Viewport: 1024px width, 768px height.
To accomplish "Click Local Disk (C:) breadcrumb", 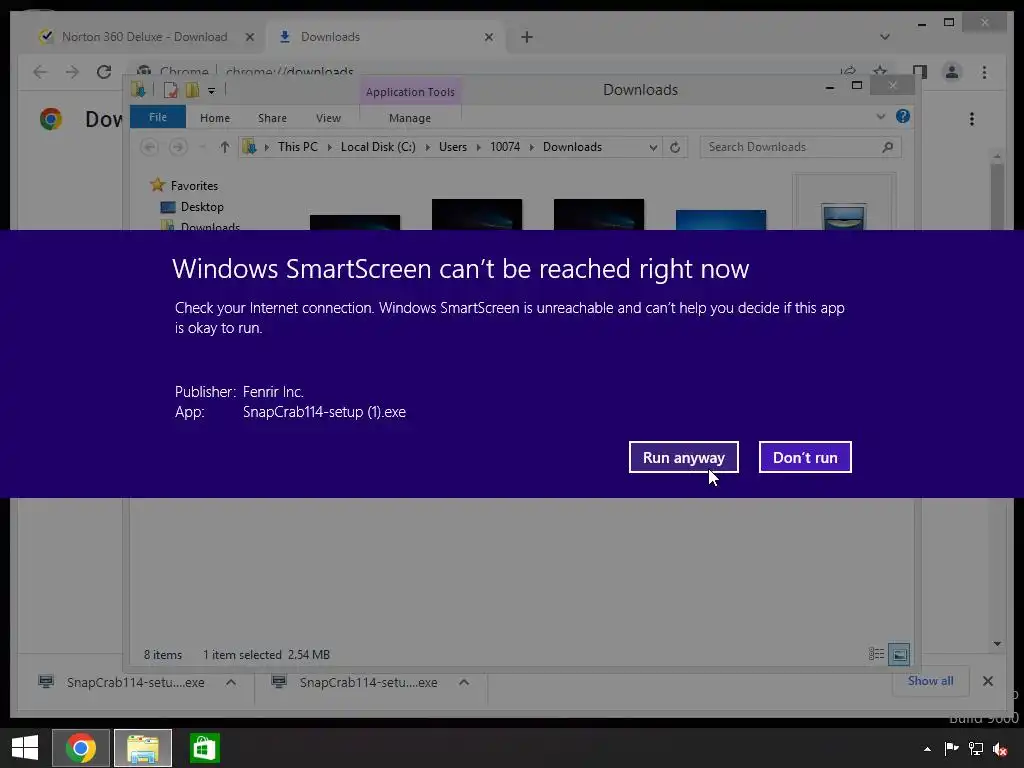I will [x=378, y=147].
